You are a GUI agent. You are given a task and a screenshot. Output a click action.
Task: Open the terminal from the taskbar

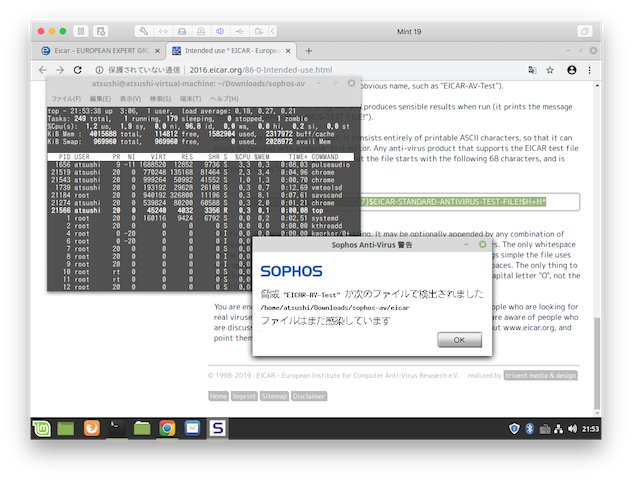click(116, 428)
